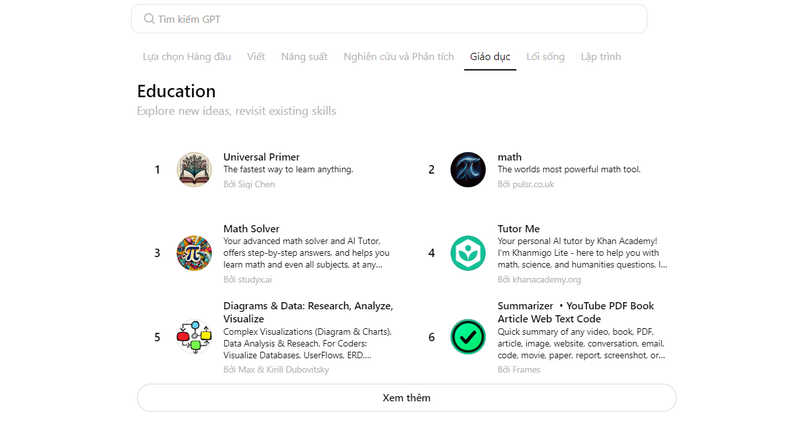Open the Diagrams & Data flowchart icon

(194, 337)
